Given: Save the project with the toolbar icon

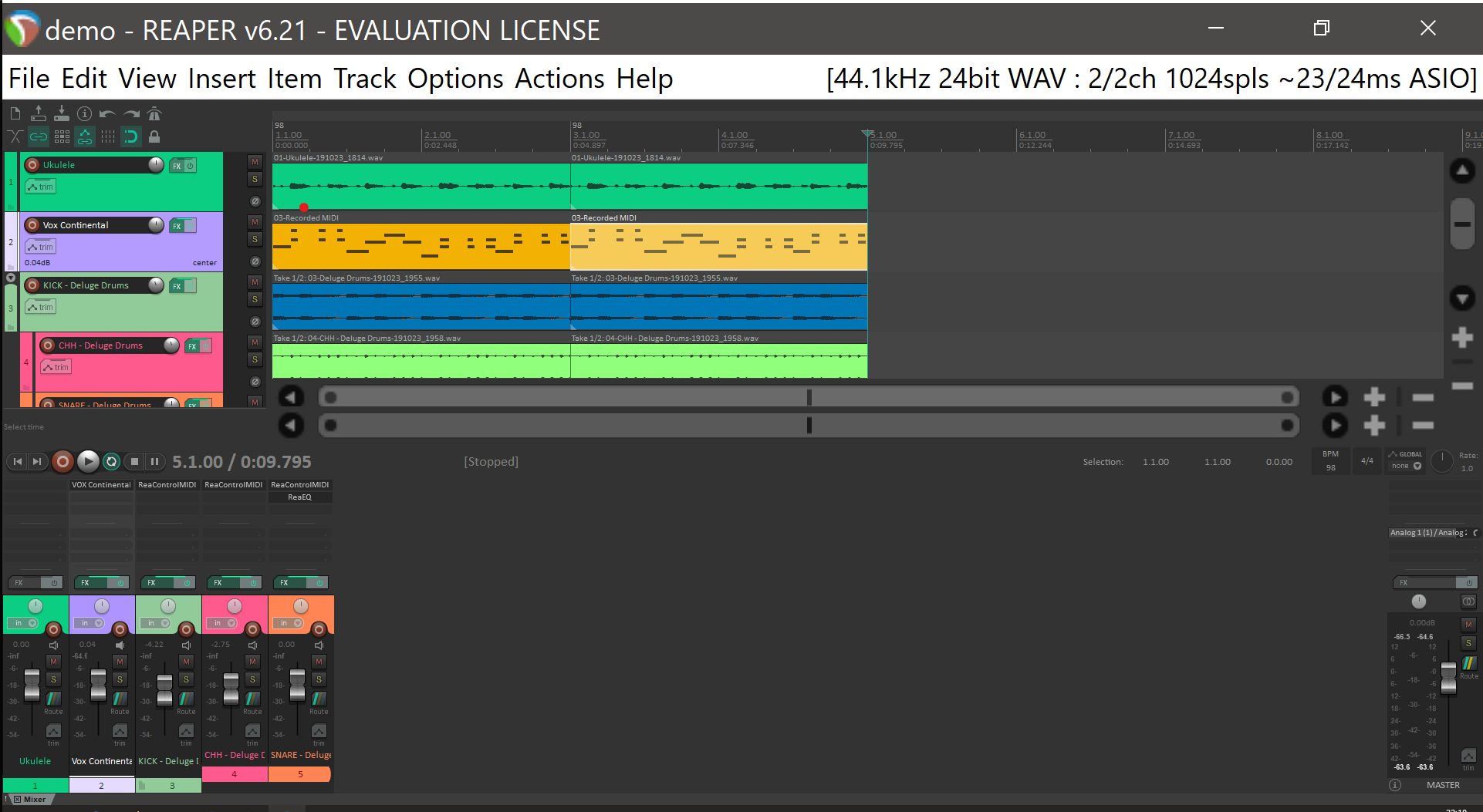Looking at the screenshot, I should pos(62,114).
